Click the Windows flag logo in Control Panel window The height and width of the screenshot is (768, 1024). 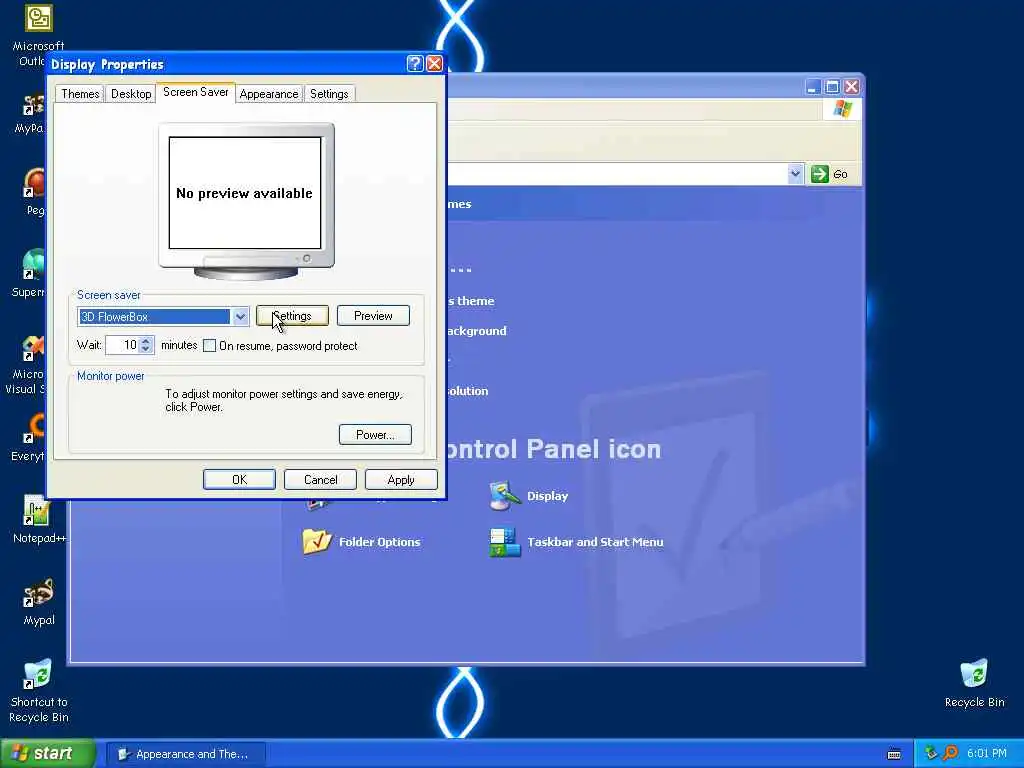842,109
